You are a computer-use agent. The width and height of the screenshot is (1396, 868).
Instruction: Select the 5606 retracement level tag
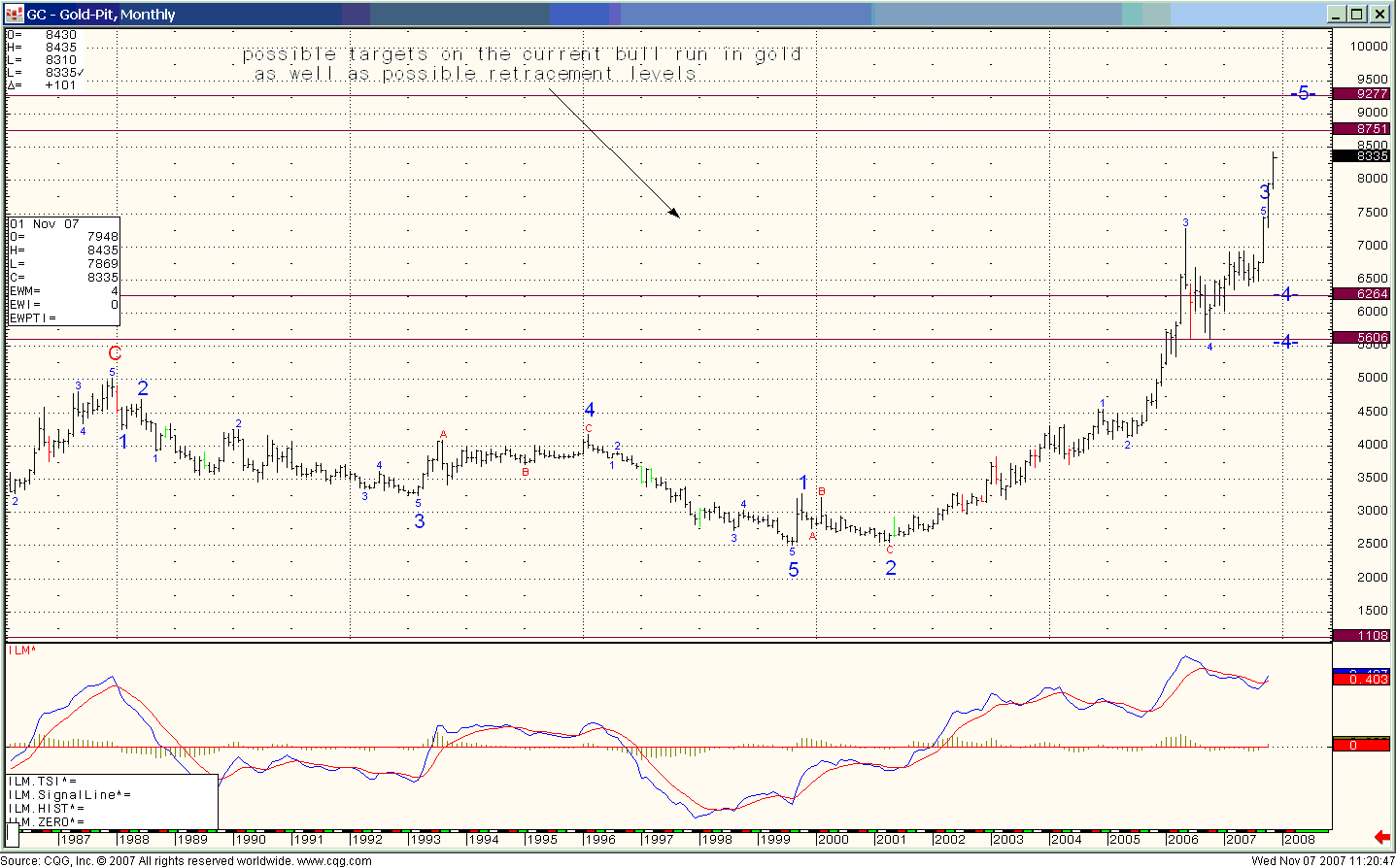point(1362,338)
